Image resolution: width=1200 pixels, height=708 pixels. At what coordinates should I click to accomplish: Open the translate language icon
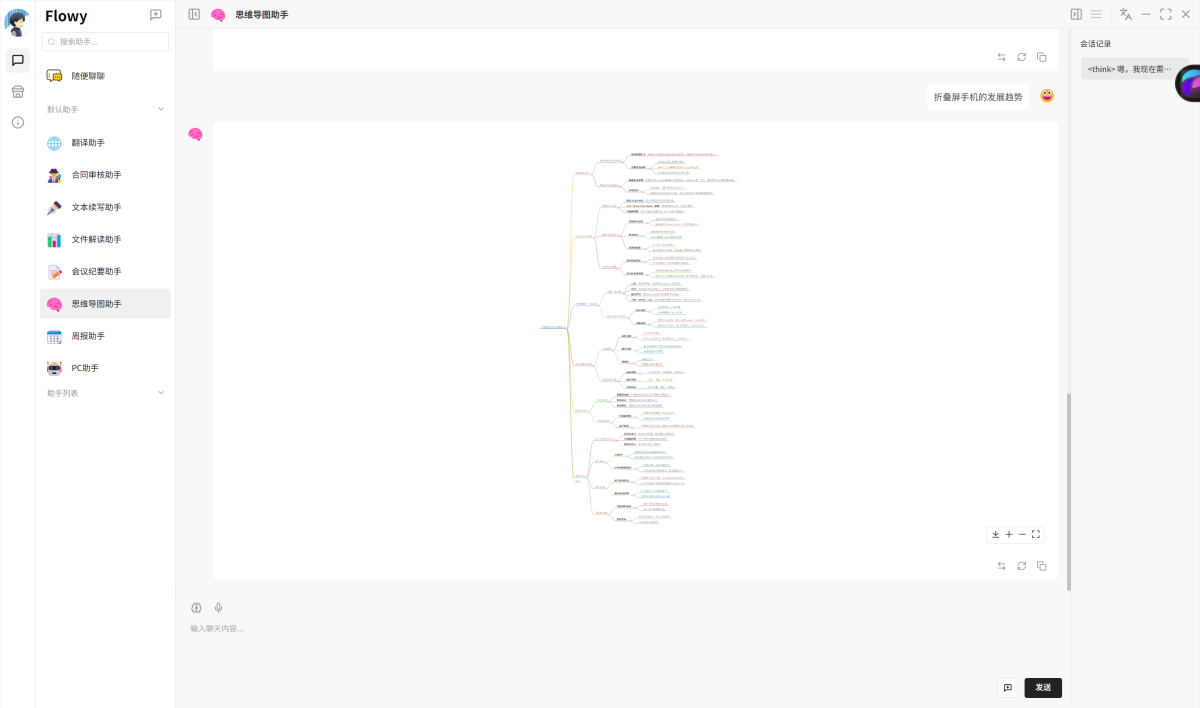1125,14
